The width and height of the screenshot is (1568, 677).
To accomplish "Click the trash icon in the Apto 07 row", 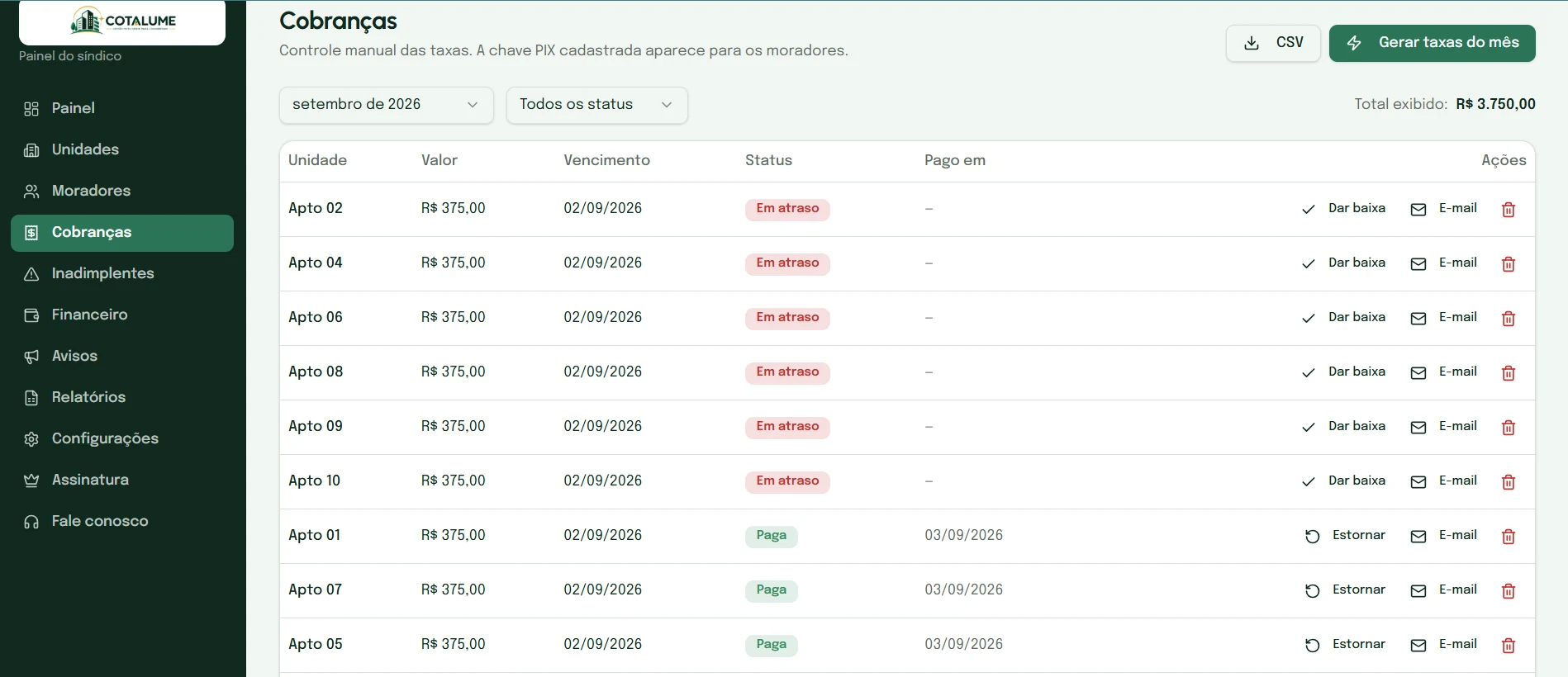I will (1508, 591).
